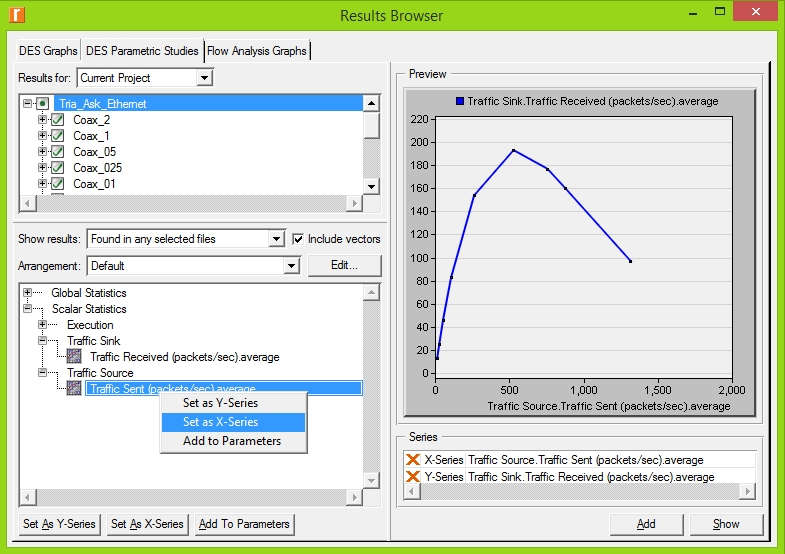The height and width of the screenshot is (554, 785).
Task: Click the Traffic Received statistic icon
Action: (74, 356)
